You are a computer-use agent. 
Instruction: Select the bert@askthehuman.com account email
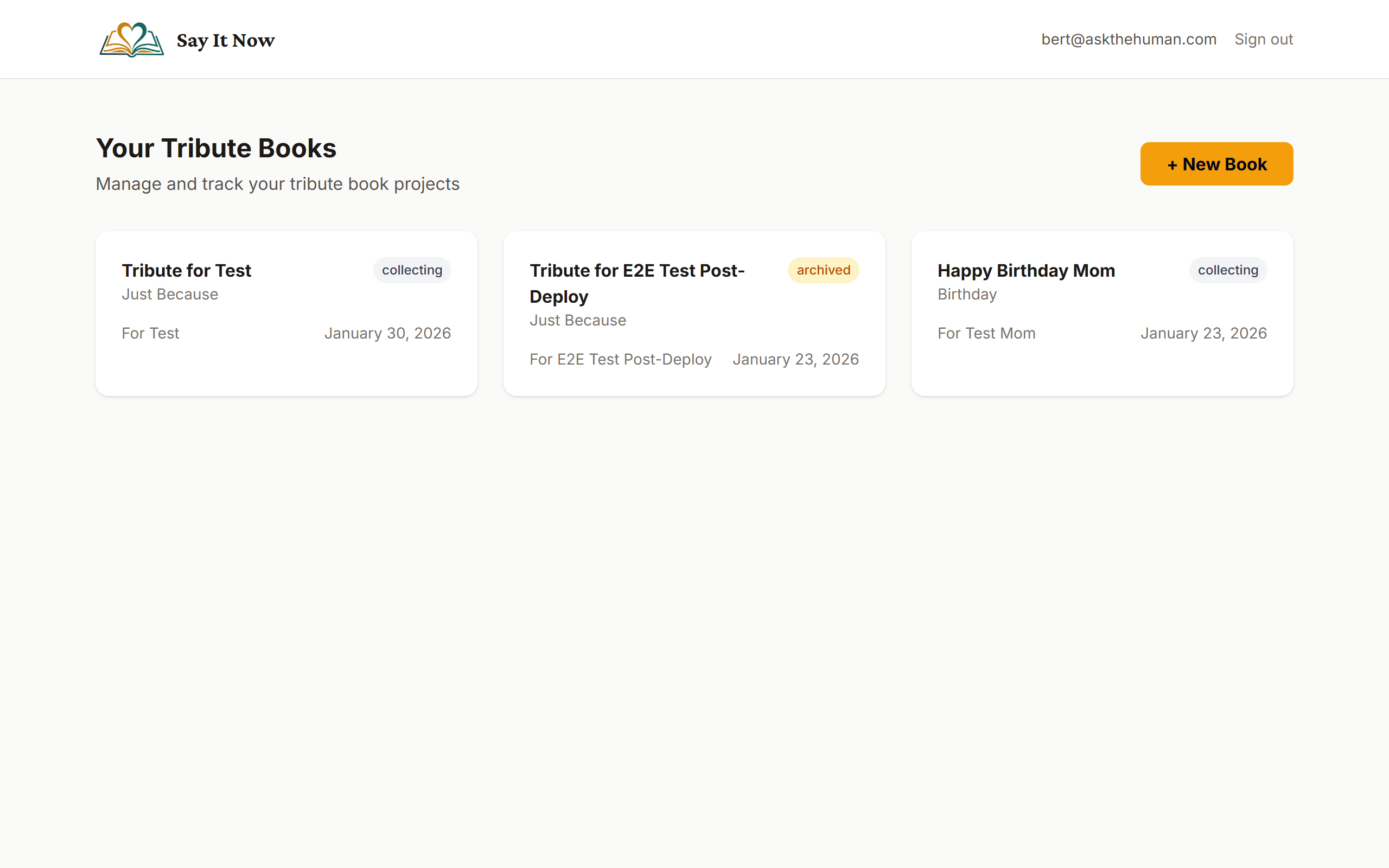tap(1129, 39)
